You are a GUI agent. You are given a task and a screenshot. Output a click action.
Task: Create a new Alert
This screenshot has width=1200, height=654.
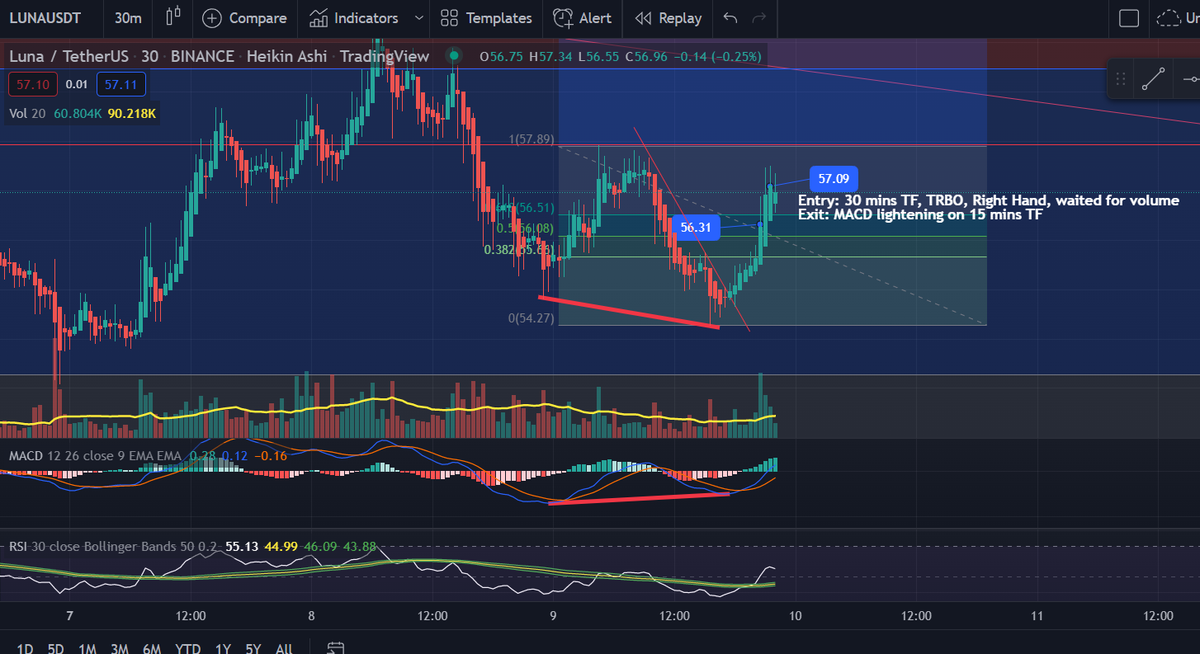click(x=582, y=18)
